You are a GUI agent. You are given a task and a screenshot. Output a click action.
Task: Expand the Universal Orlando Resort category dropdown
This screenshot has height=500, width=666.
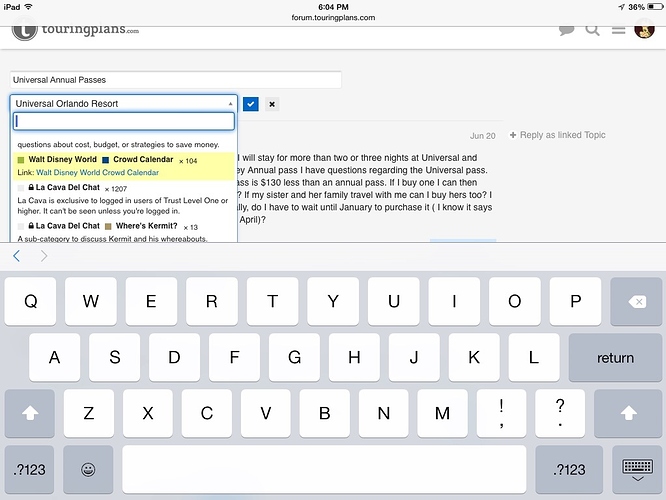pos(124,103)
